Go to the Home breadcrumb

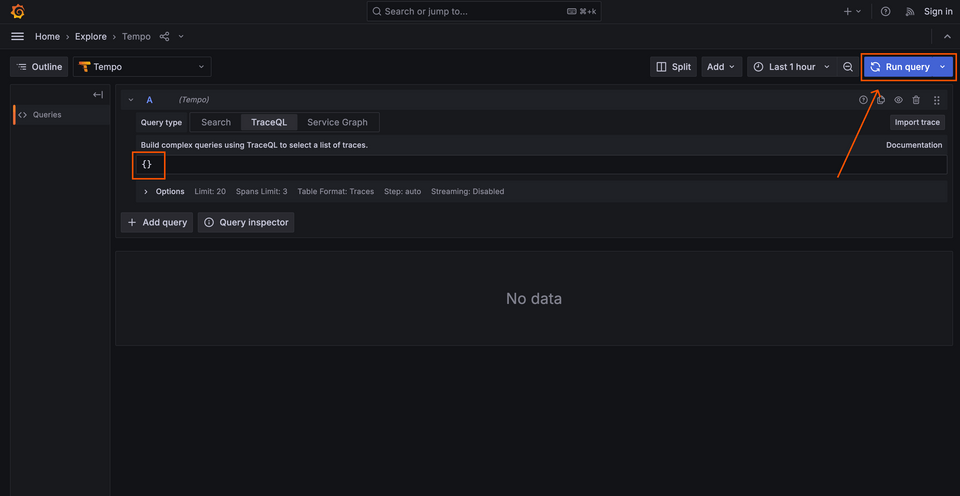click(47, 37)
